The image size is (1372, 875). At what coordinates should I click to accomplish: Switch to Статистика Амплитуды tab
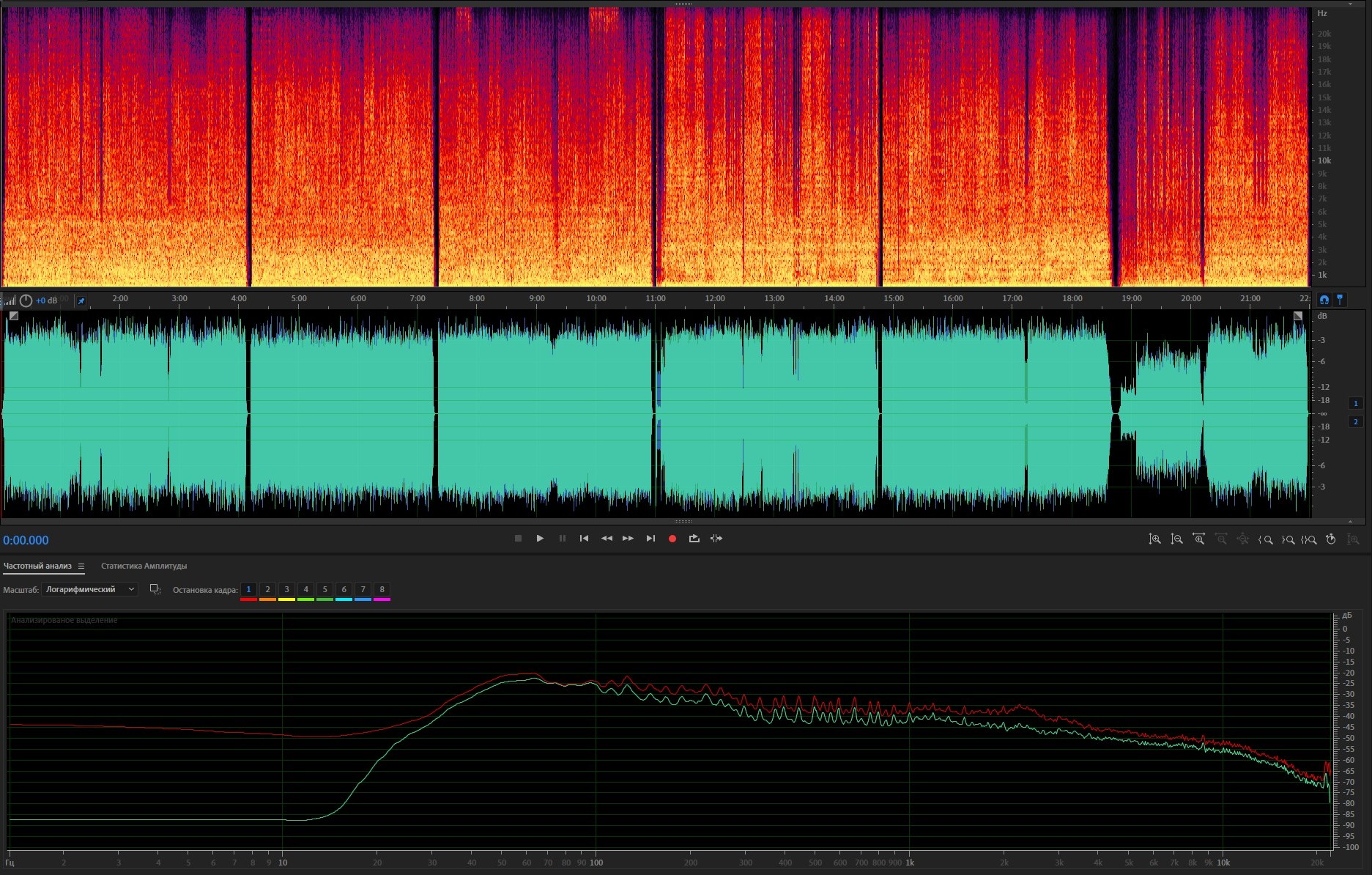coord(144,566)
